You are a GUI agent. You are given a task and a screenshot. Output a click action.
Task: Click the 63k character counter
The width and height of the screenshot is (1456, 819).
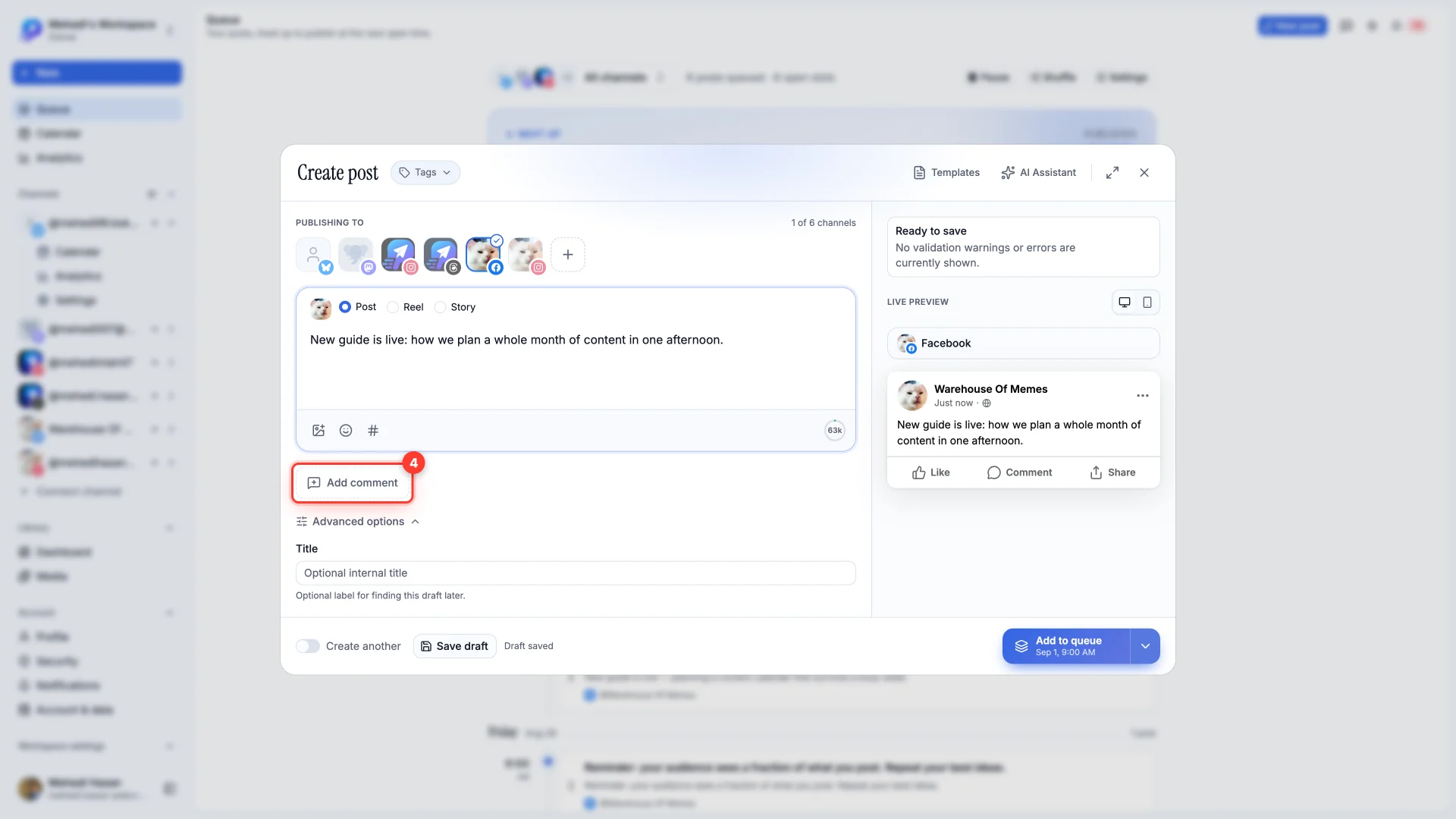[834, 431]
